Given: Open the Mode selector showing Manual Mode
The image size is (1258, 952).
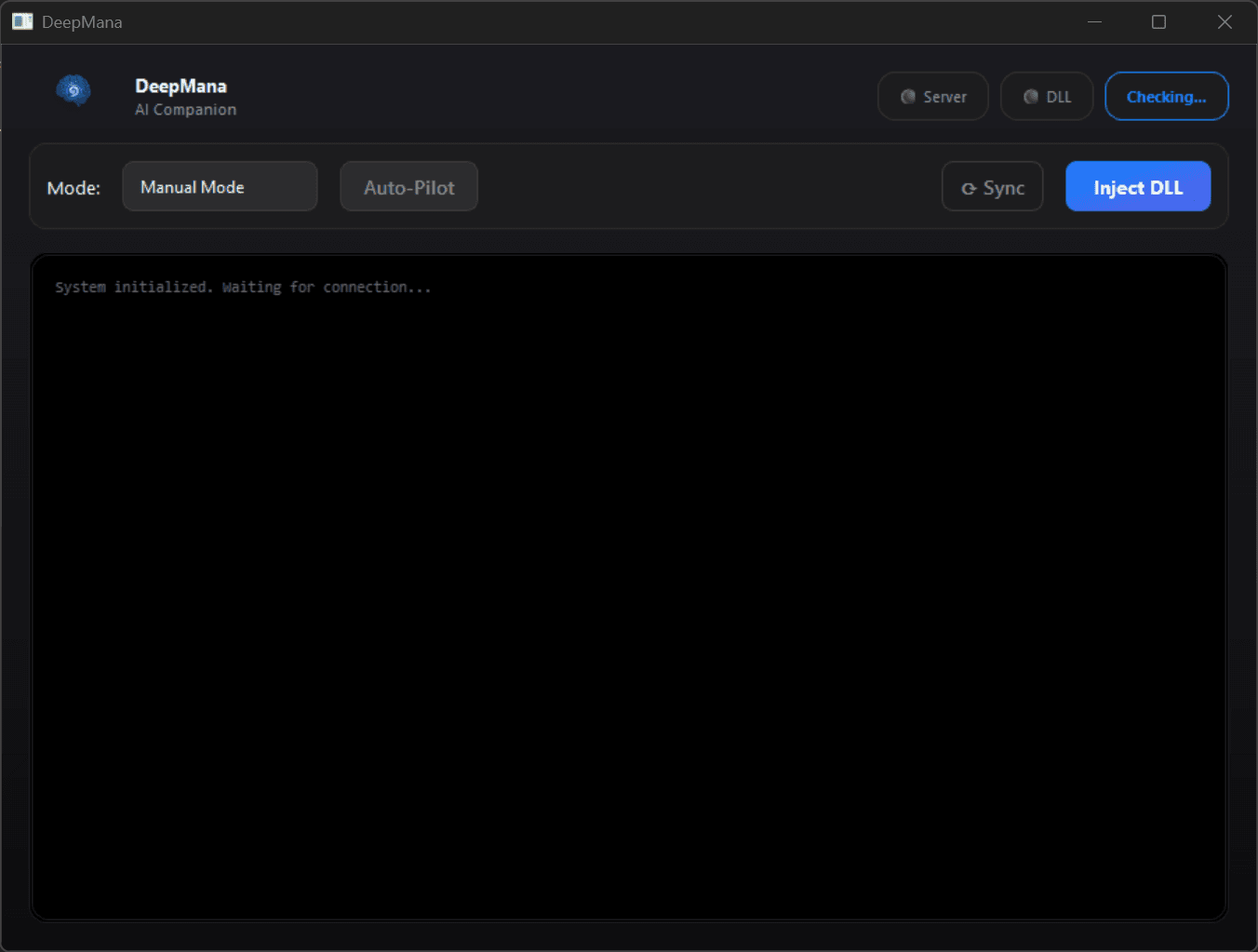Looking at the screenshot, I should coord(220,186).
